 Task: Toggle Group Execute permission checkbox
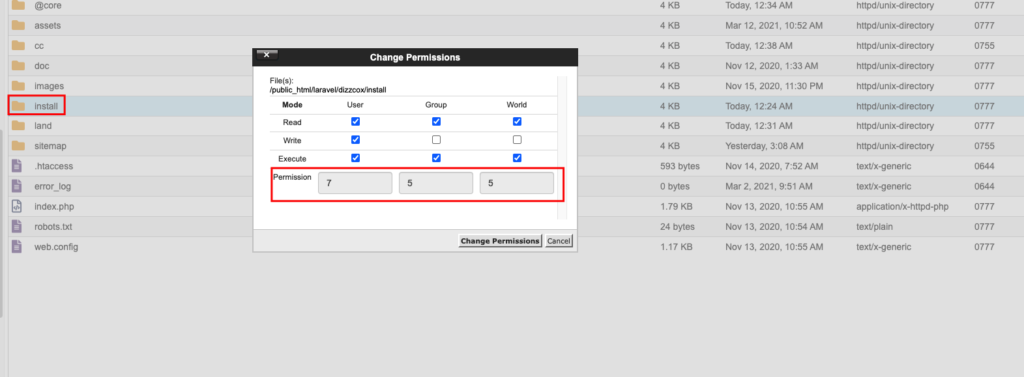(x=436, y=158)
